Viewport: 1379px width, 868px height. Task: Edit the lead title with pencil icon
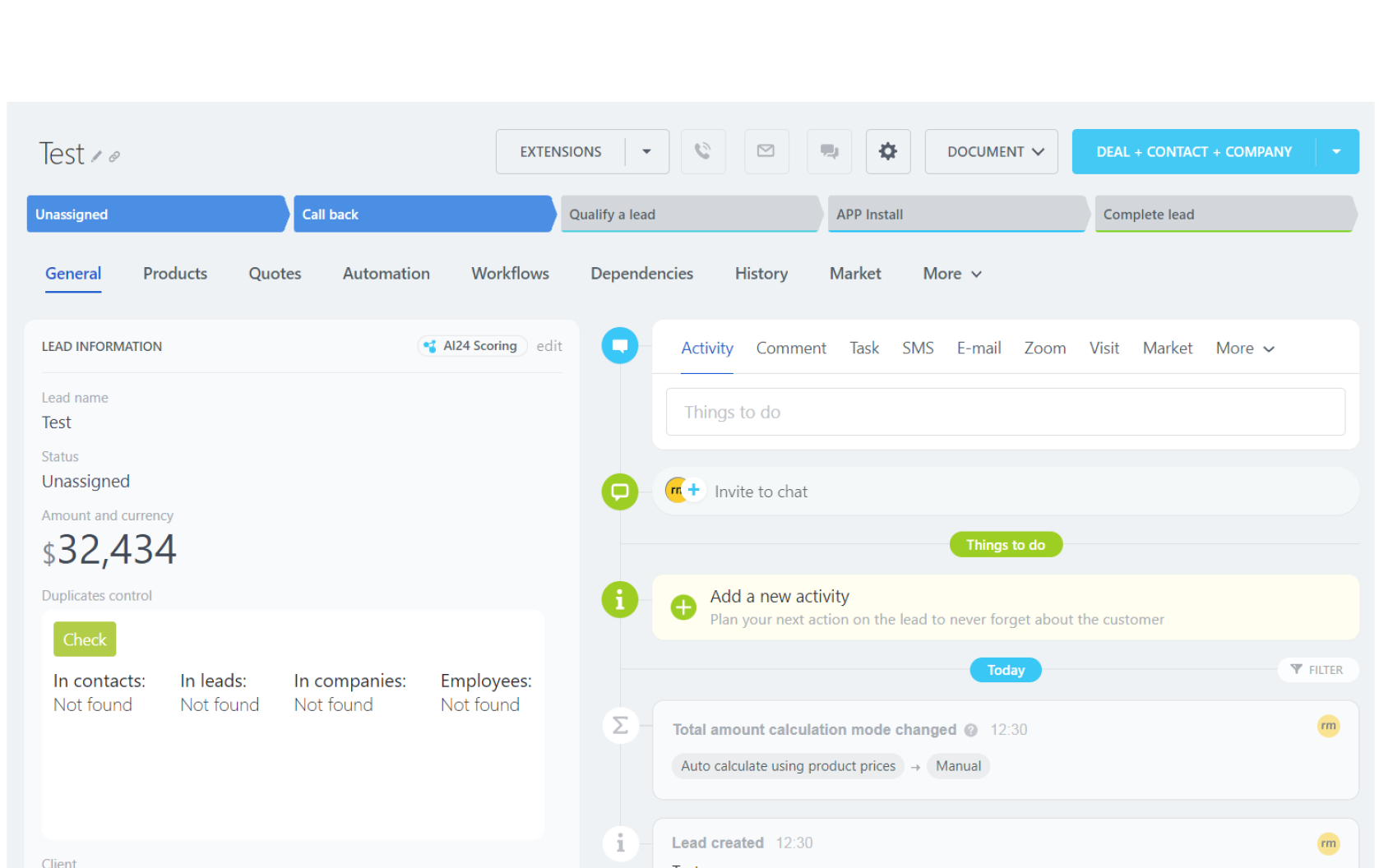pyautogui.click(x=96, y=156)
